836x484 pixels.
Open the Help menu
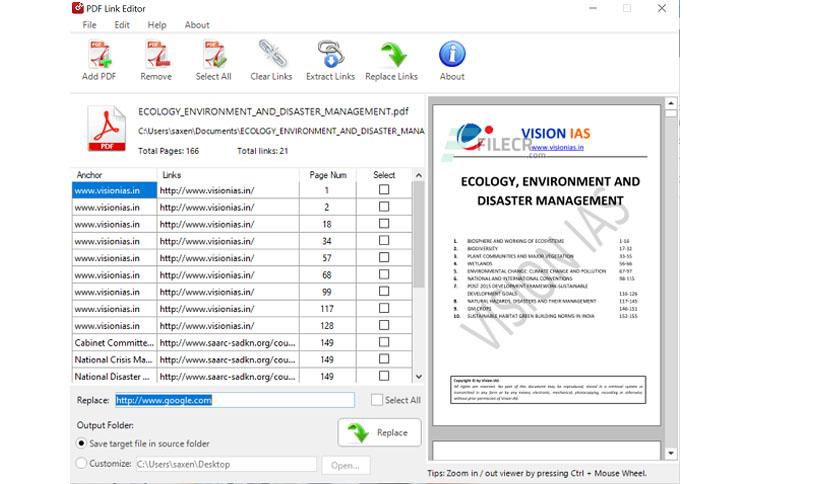[157, 25]
